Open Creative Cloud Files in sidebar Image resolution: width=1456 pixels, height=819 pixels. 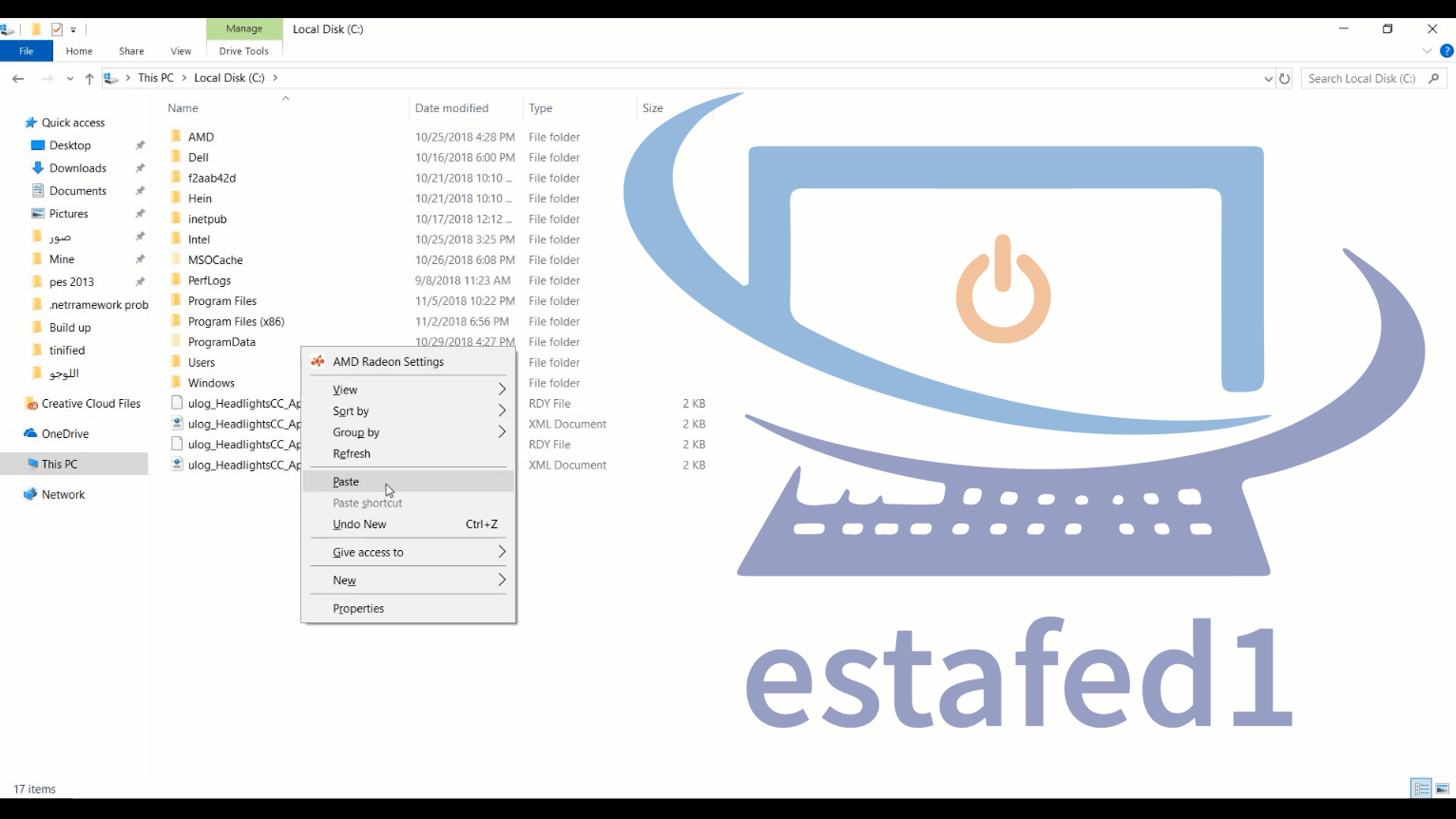click(89, 403)
